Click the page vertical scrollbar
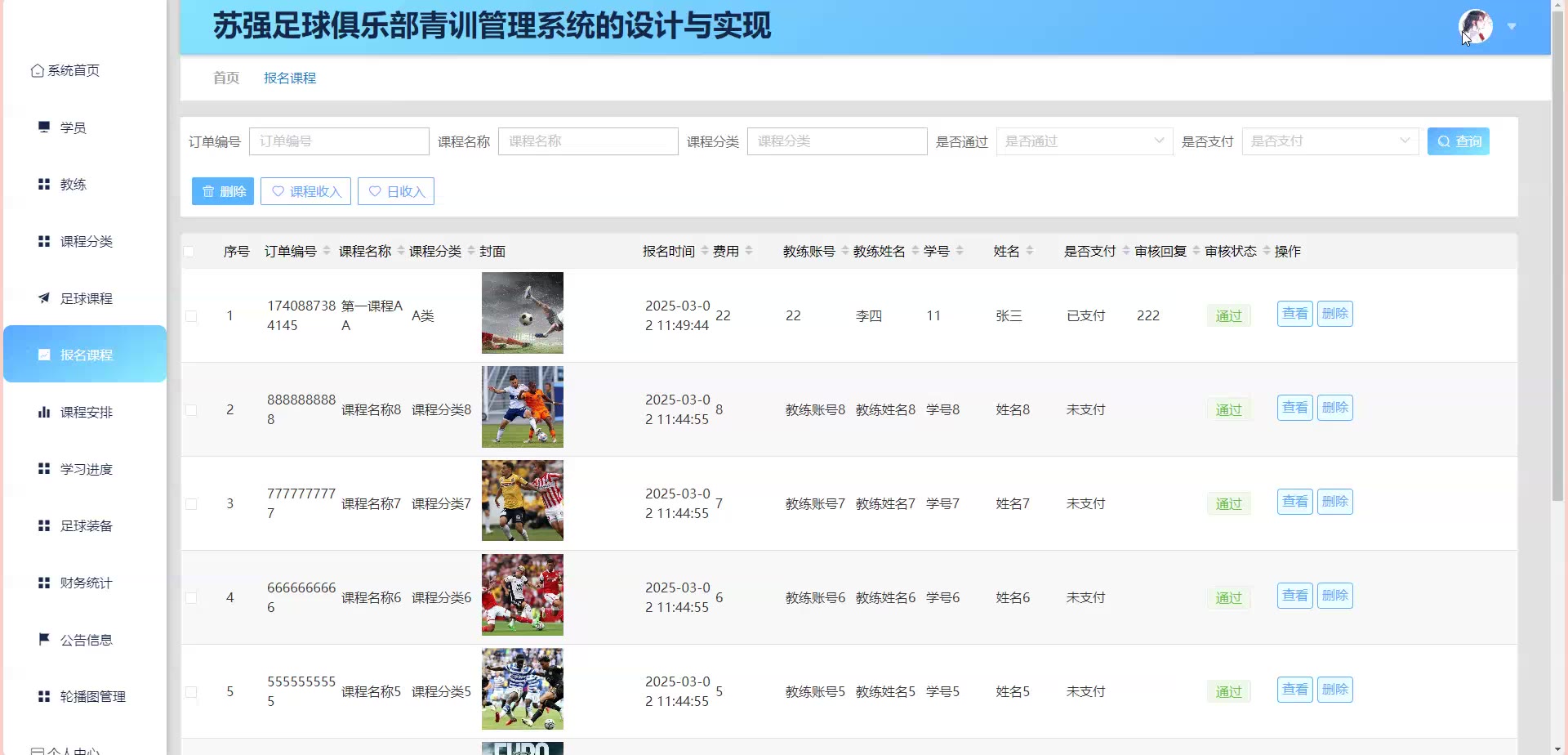The height and width of the screenshot is (755, 1568). [x=1558, y=245]
